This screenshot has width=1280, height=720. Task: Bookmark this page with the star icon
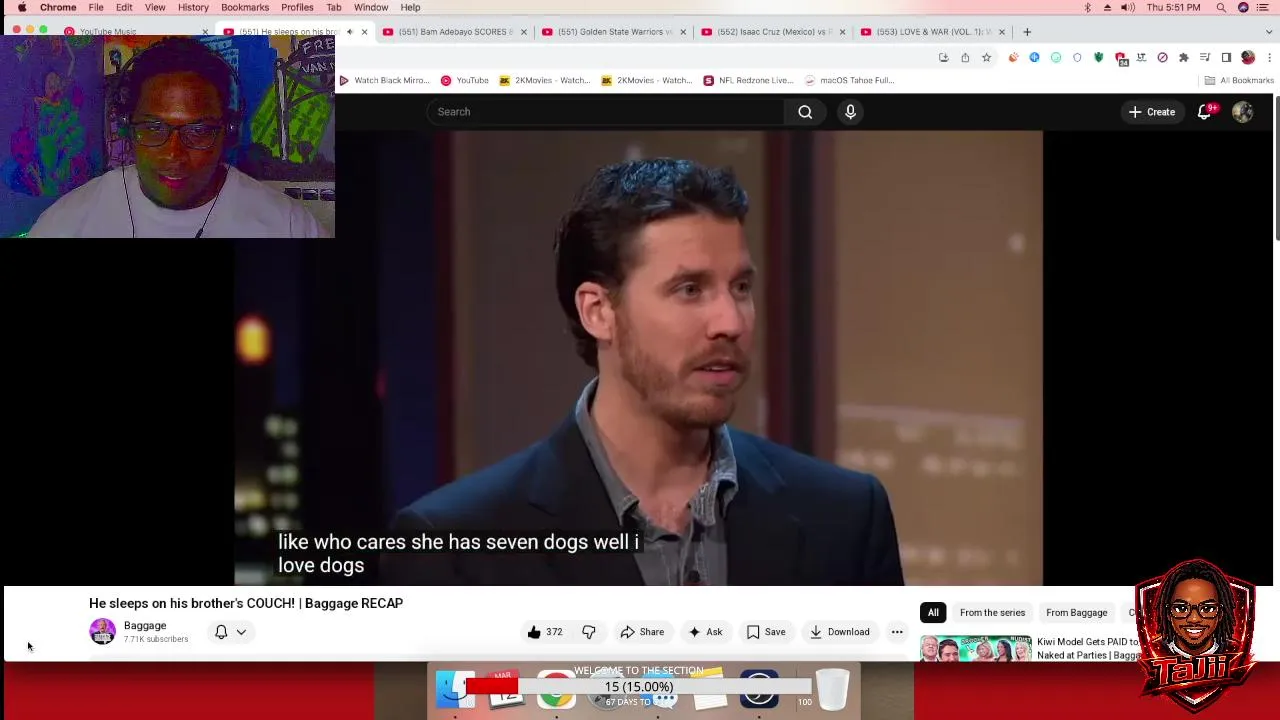click(x=986, y=58)
